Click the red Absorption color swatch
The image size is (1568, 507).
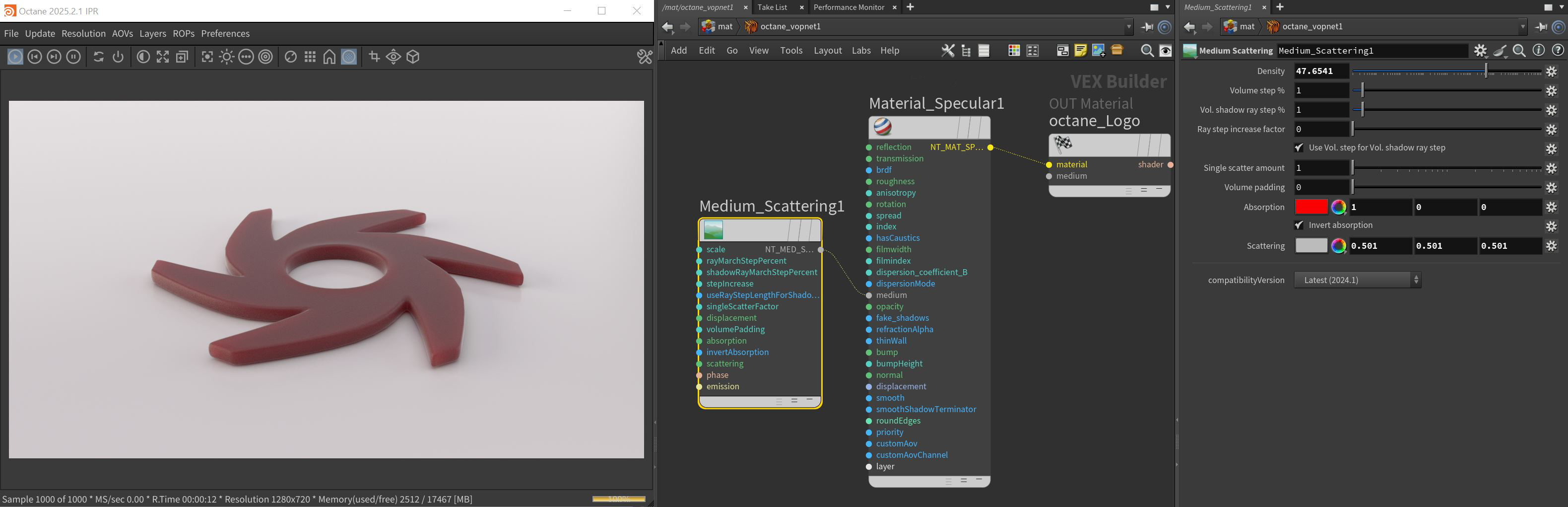[x=1311, y=207]
